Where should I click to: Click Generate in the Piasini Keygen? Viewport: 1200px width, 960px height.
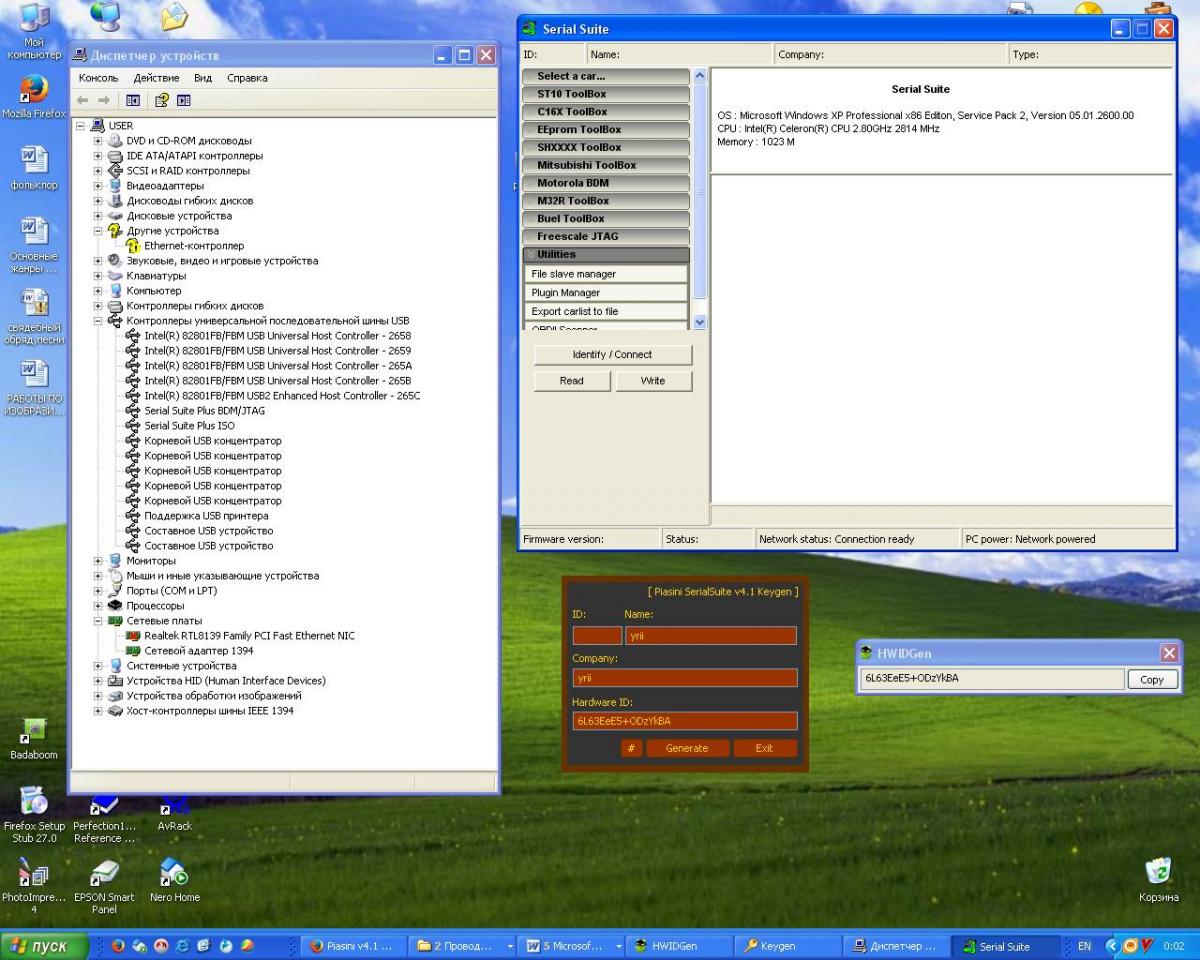pyautogui.click(x=687, y=748)
